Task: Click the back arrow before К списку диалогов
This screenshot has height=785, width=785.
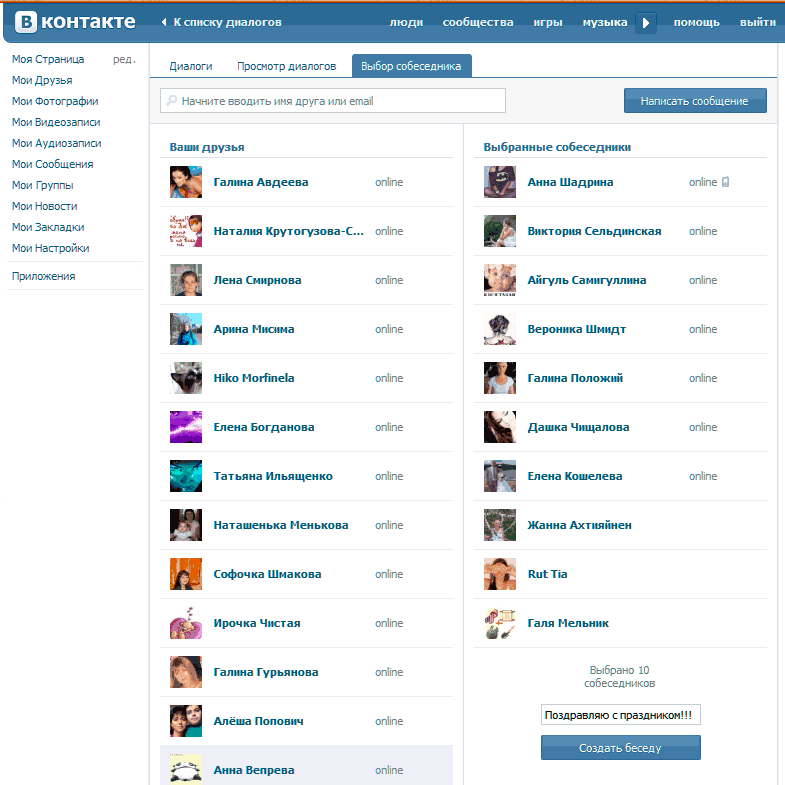Action: click(x=164, y=22)
